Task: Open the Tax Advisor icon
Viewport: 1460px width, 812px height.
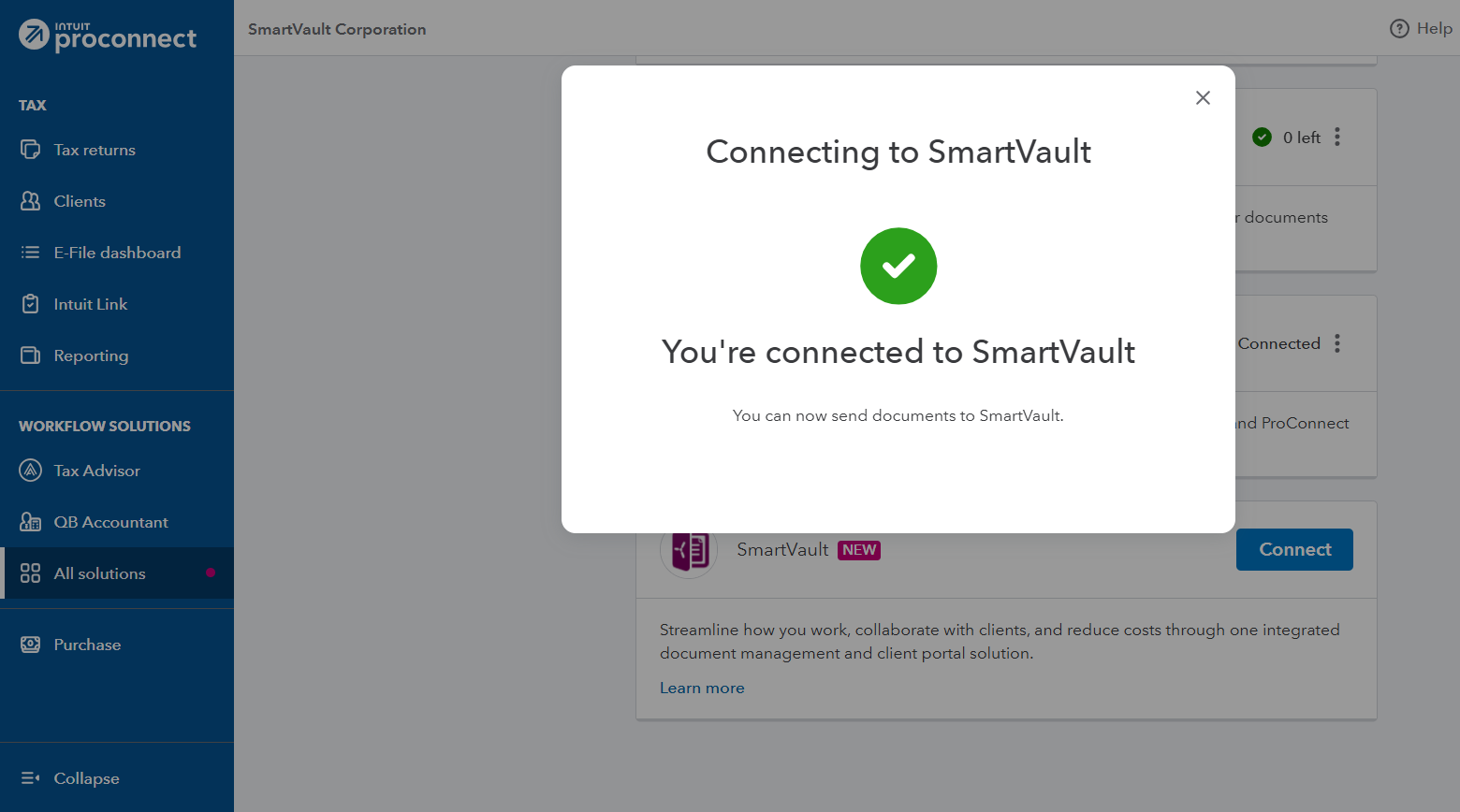Action: pyautogui.click(x=31, y=471)
